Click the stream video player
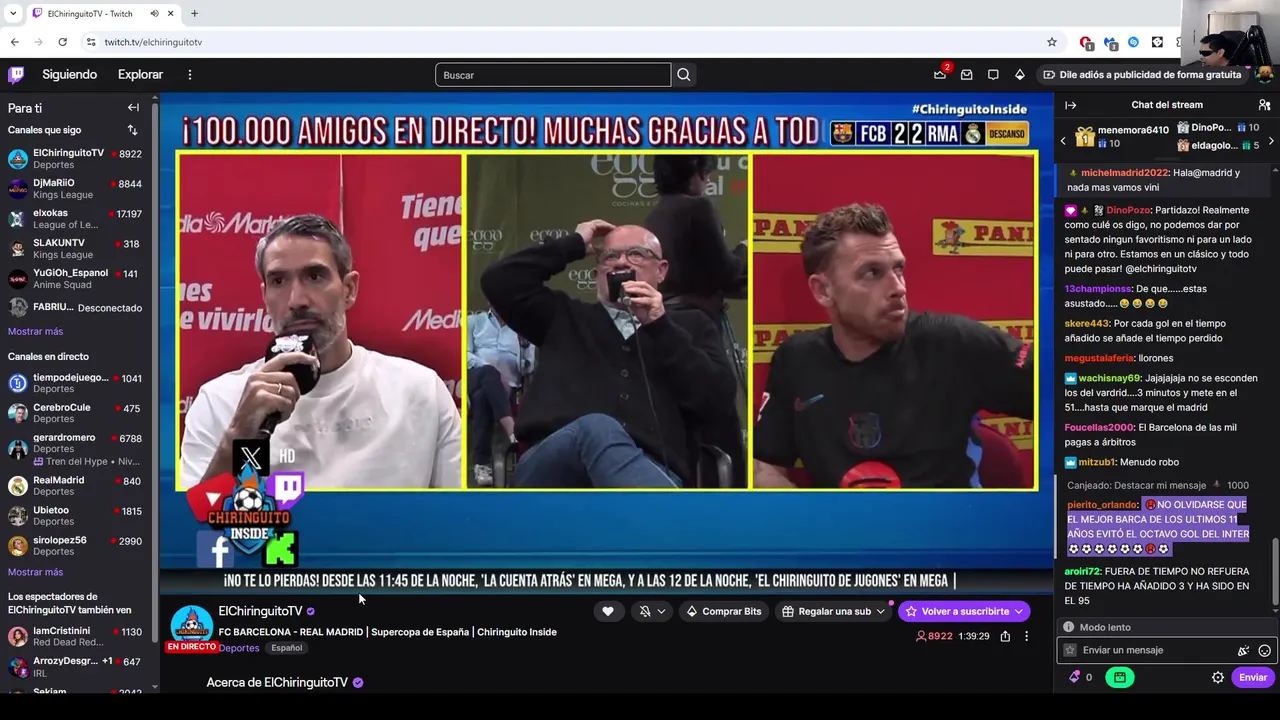 (x=606, y=342)
